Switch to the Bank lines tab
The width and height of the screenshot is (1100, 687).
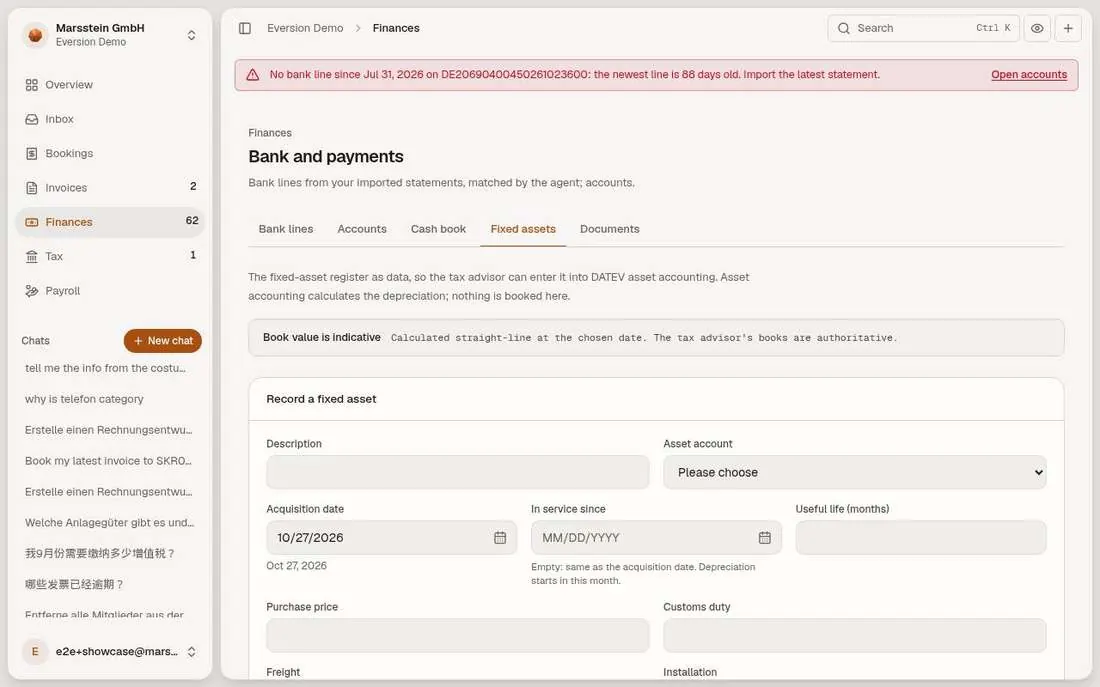point(286,229)
